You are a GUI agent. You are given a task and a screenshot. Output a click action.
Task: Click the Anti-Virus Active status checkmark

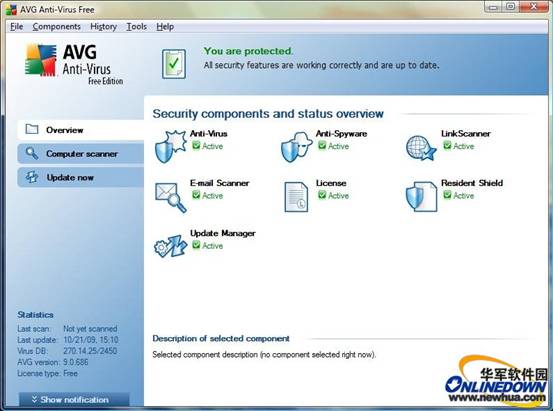coord(196,145)
